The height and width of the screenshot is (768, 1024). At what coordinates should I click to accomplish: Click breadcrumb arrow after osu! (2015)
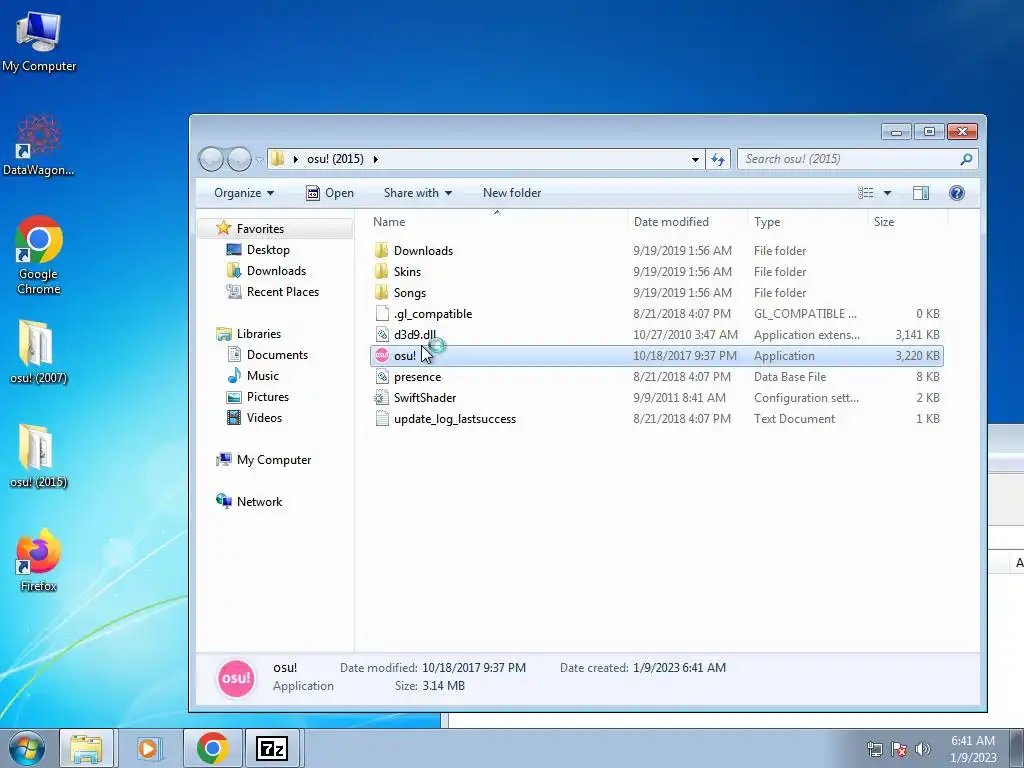point(376,159)
